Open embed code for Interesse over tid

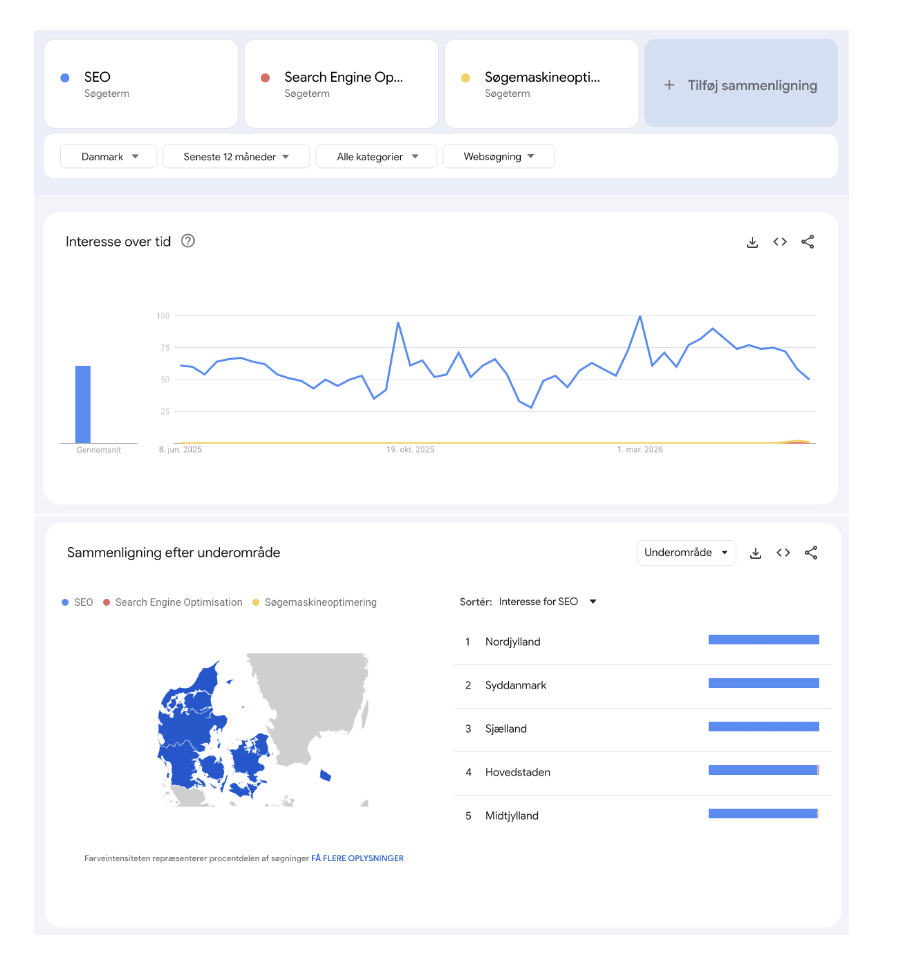[x=780, y=242]
